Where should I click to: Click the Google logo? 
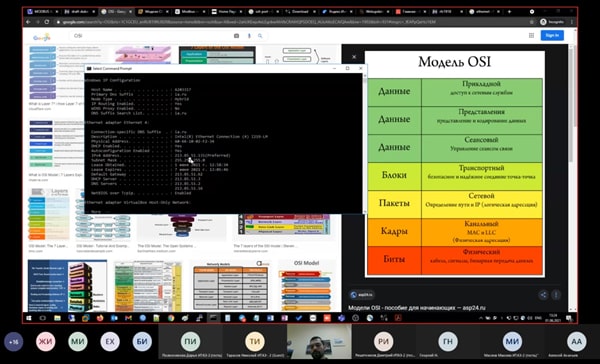coord(42,37)
